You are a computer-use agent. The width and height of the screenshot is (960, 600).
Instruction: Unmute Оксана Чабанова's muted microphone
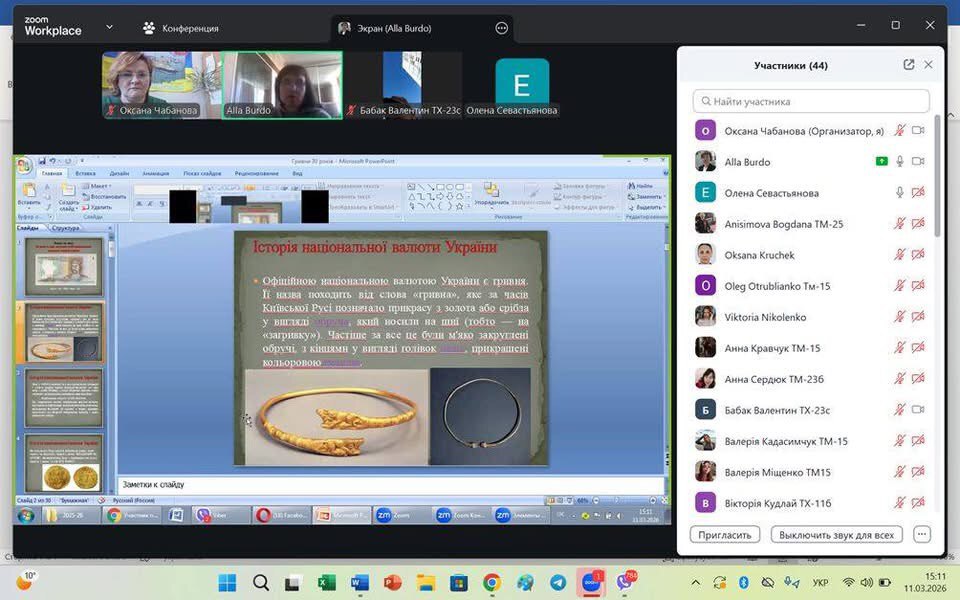[x=900, y=130]
